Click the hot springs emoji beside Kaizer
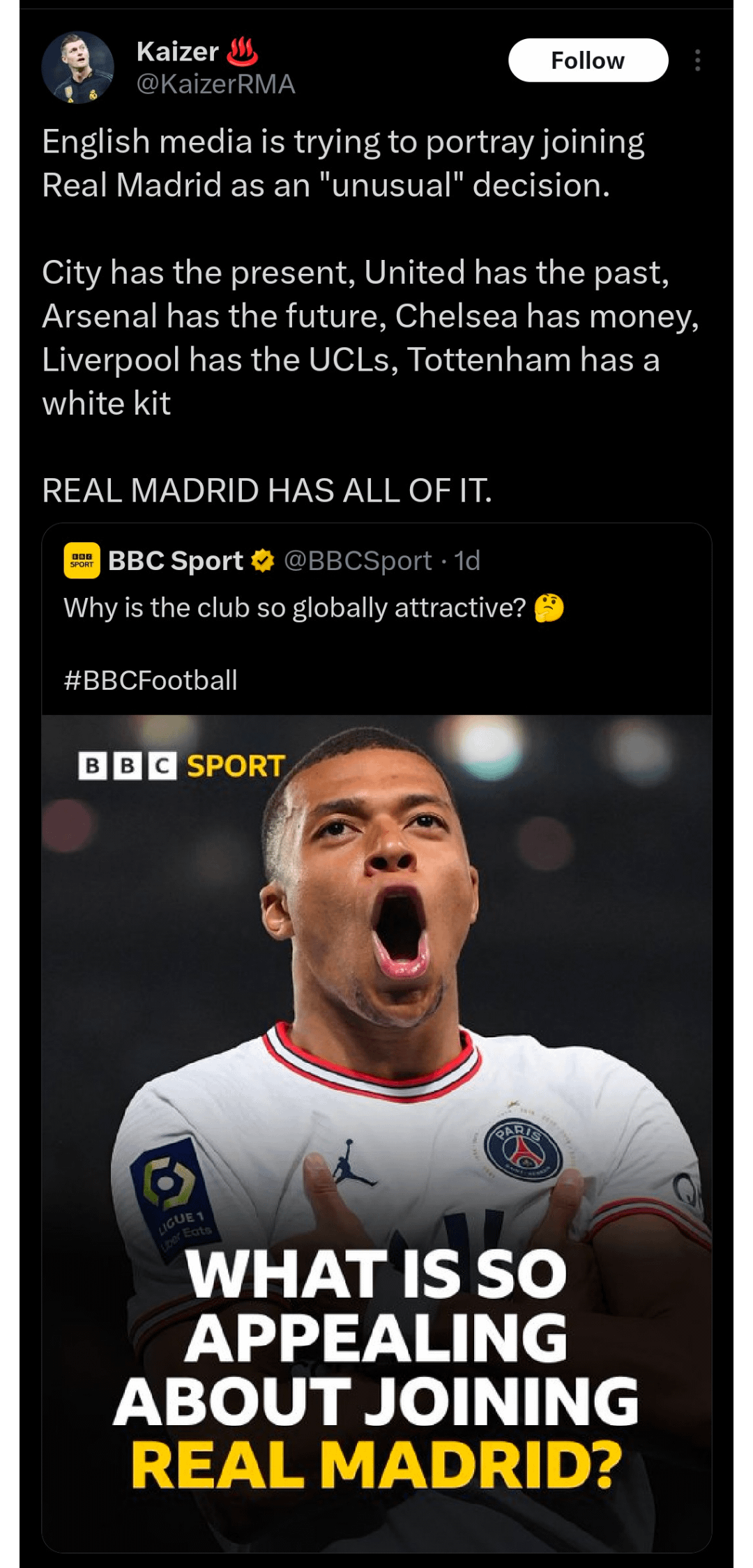The width and height of the screenshot is (753, 1568). [x=243, y=52]
